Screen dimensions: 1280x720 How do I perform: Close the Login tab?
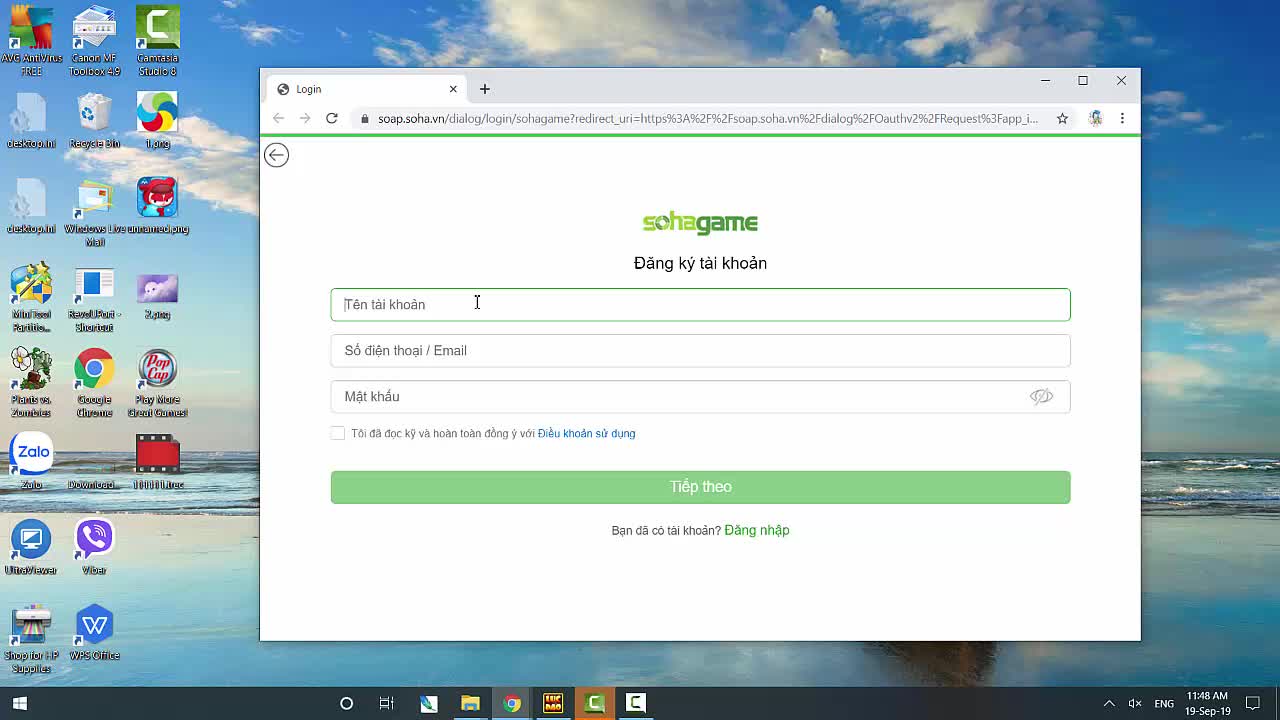(x=453, y=89)
